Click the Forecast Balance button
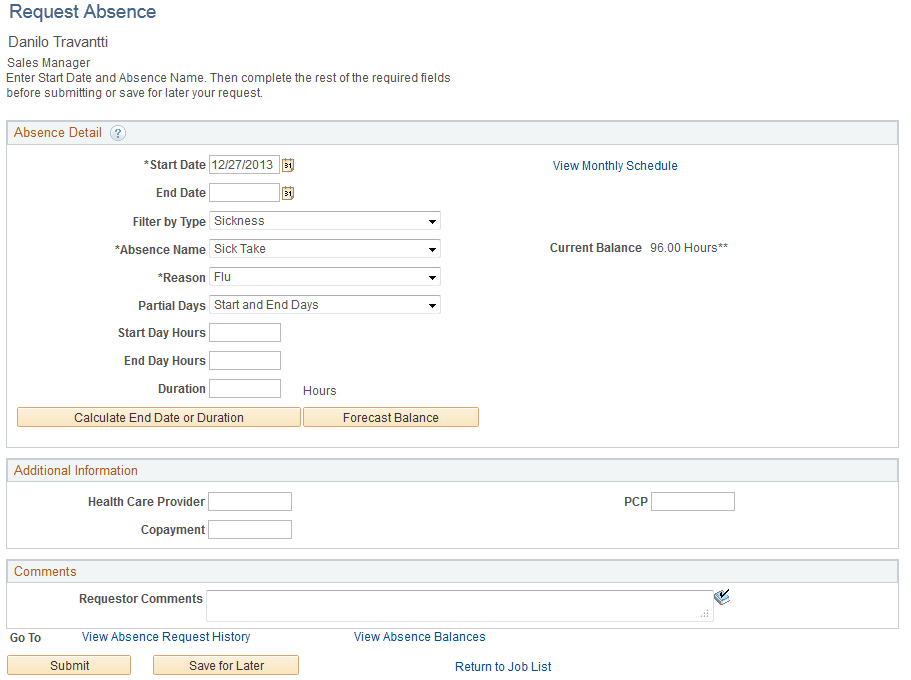Viewport: 911px width, 680px height. (x=390, y=416)
